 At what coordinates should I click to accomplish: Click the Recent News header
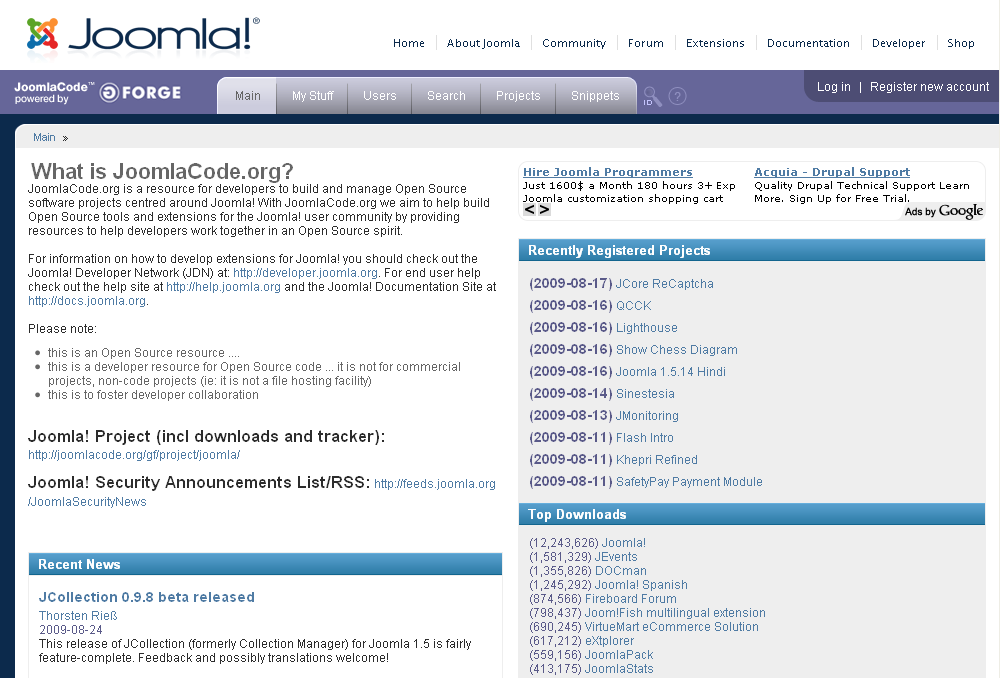(x=265, y=564)
